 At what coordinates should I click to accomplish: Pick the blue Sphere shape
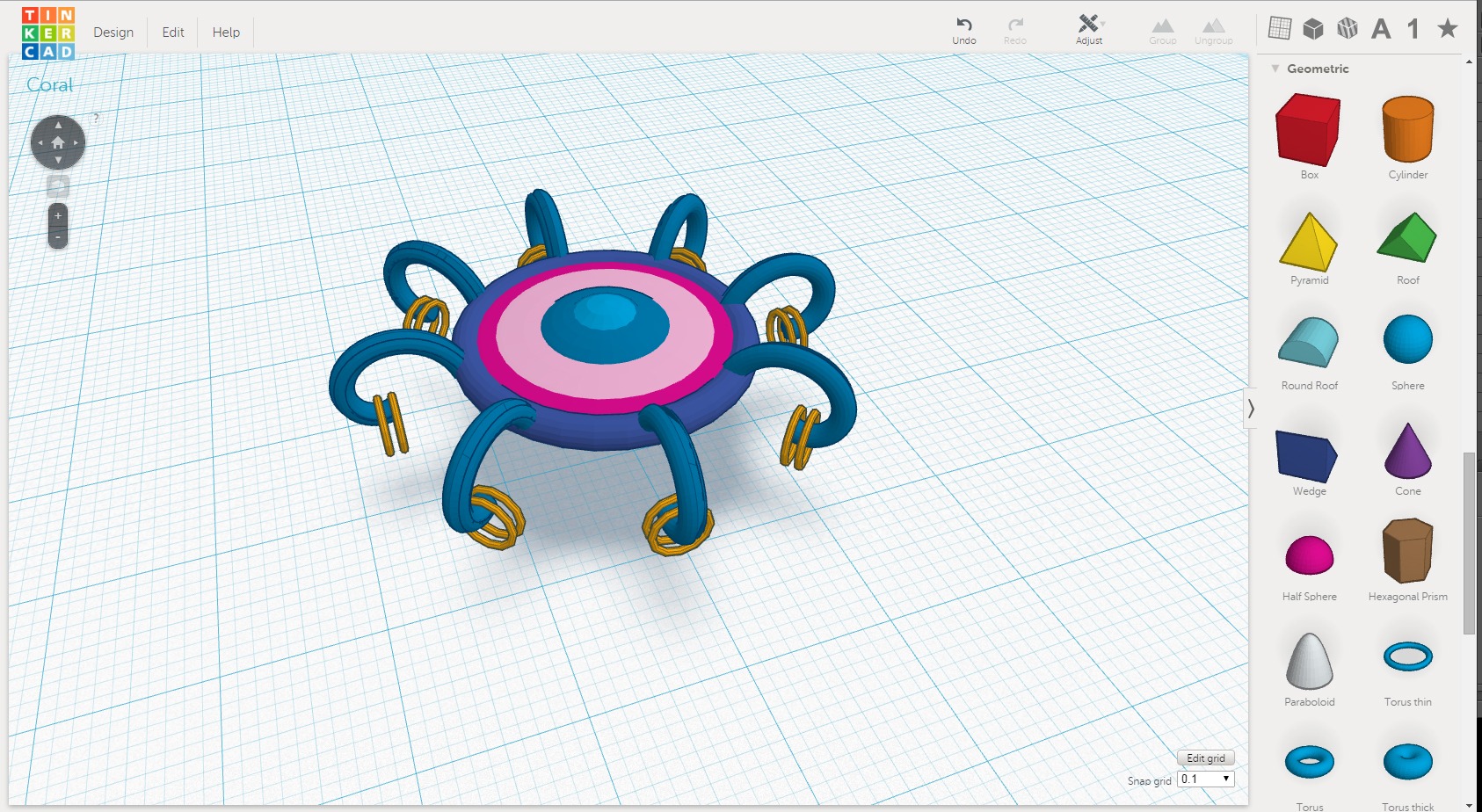click(1408, 339)
